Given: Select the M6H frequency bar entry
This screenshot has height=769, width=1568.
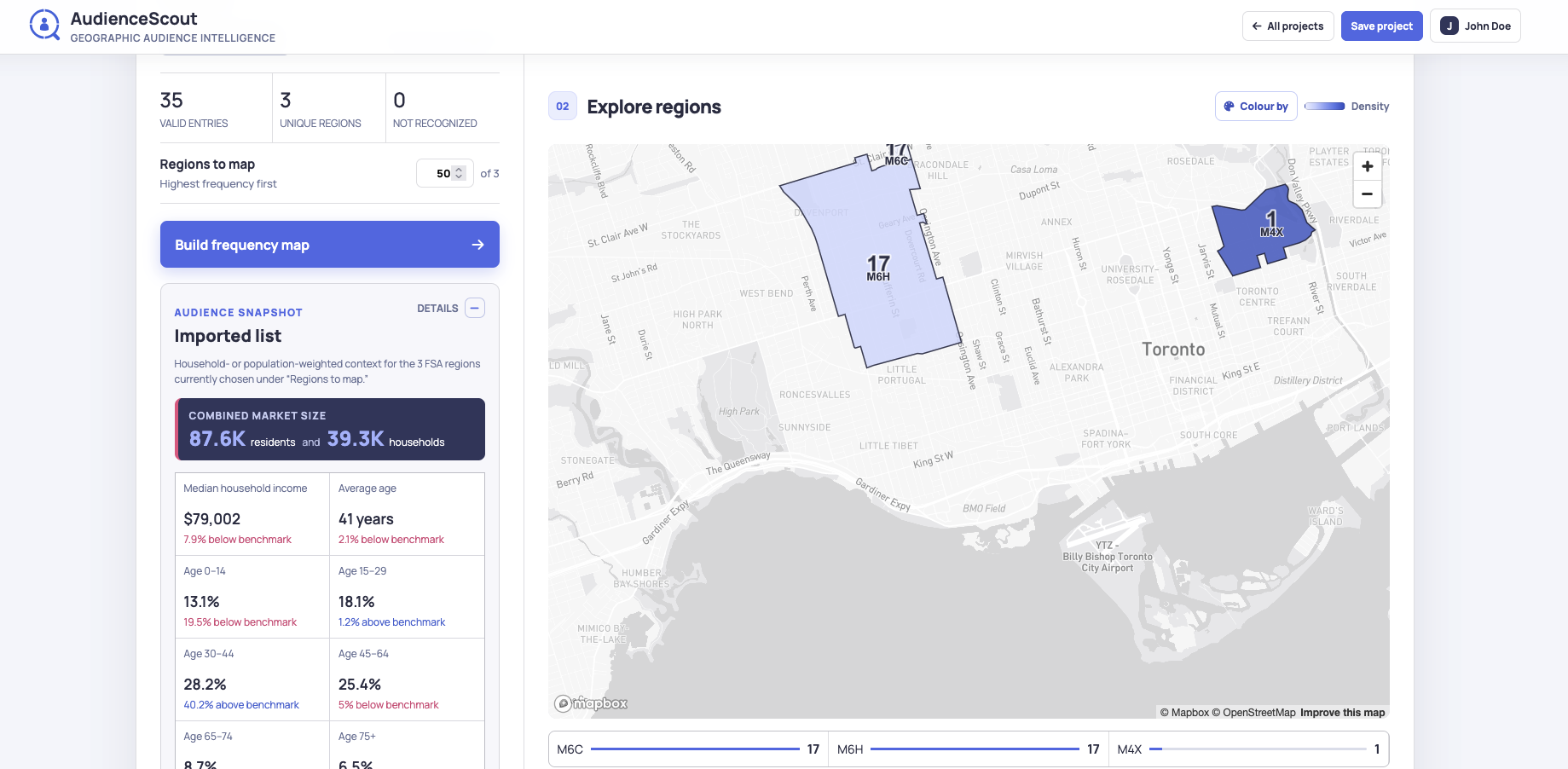Looking at the screenshot, I should [x=968, y=749].
